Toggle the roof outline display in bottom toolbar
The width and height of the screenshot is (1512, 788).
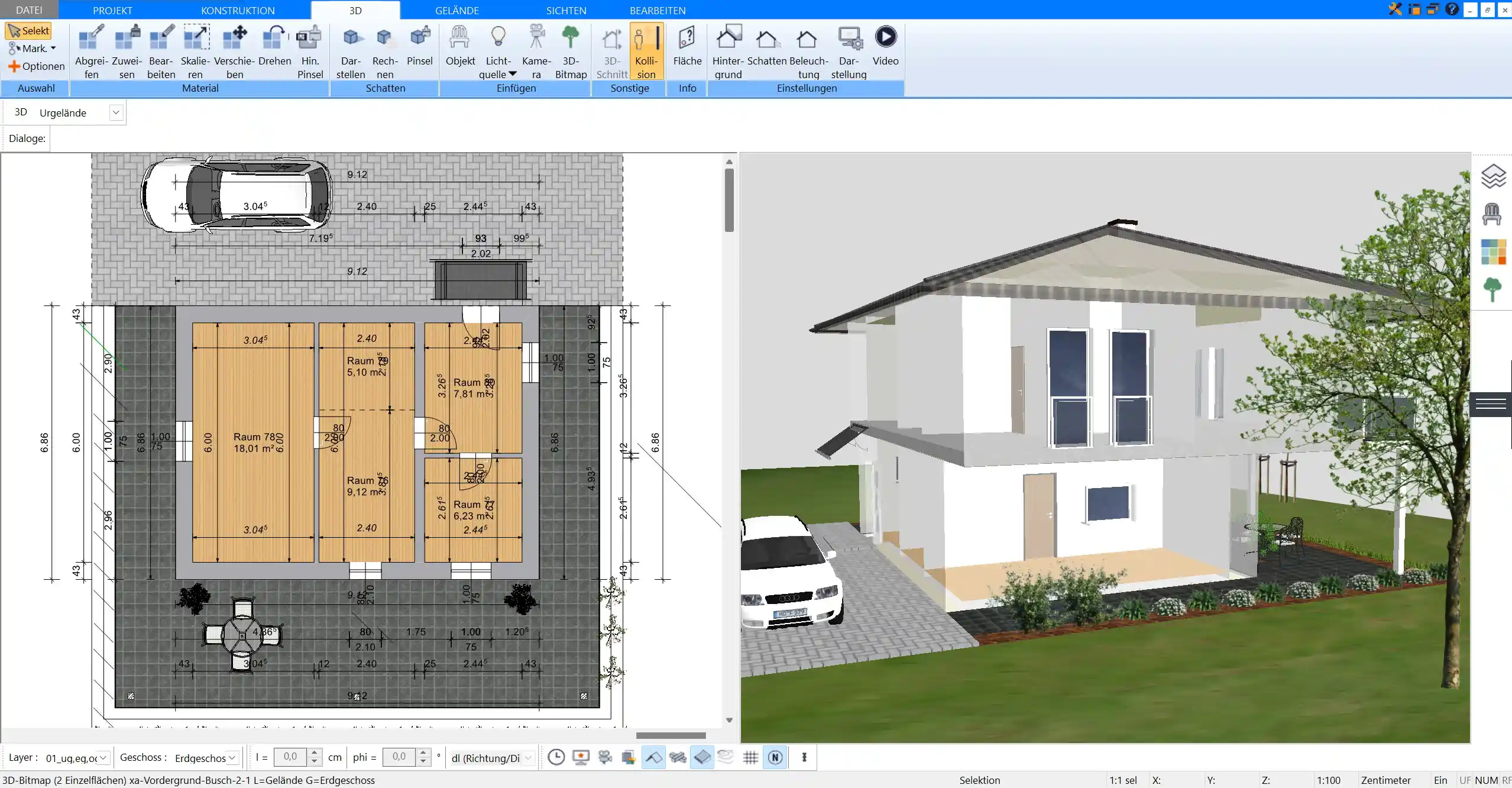click(x=653, y=757)
